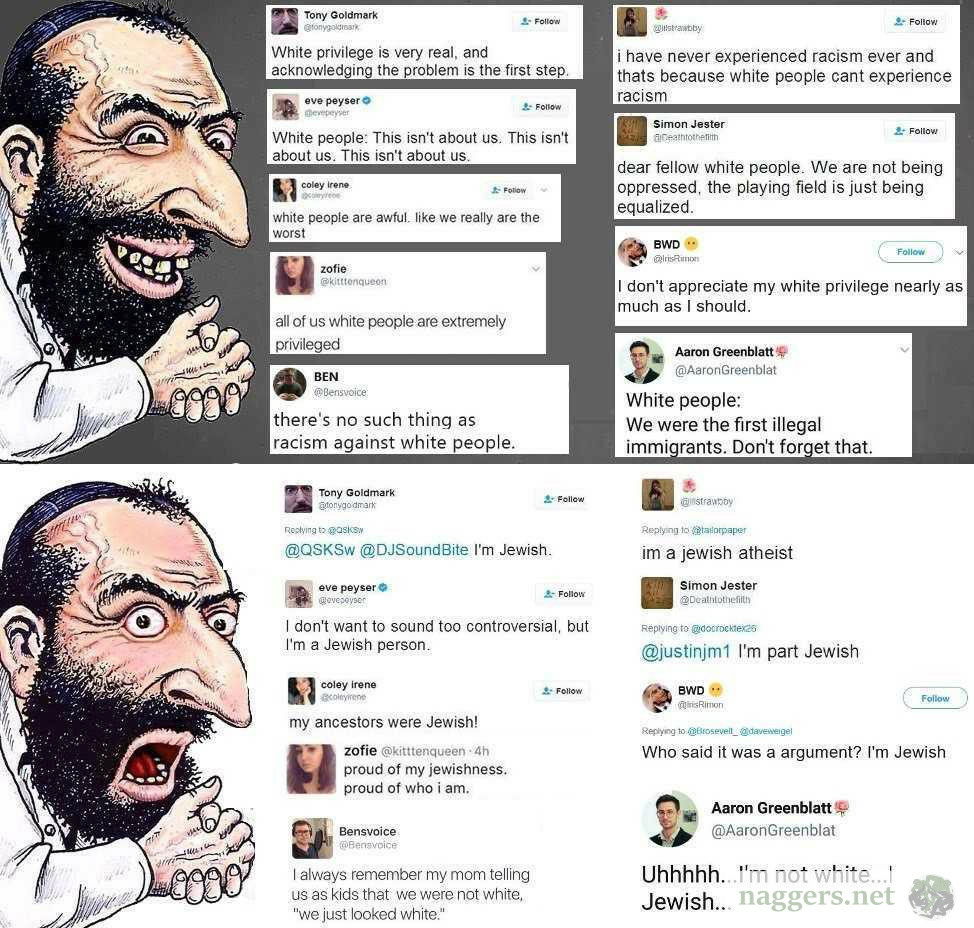Open the chevron dropdown beside BWD's outlined Follow button
The width and height of the screenshot is (974, 928).
coord(959,252)
